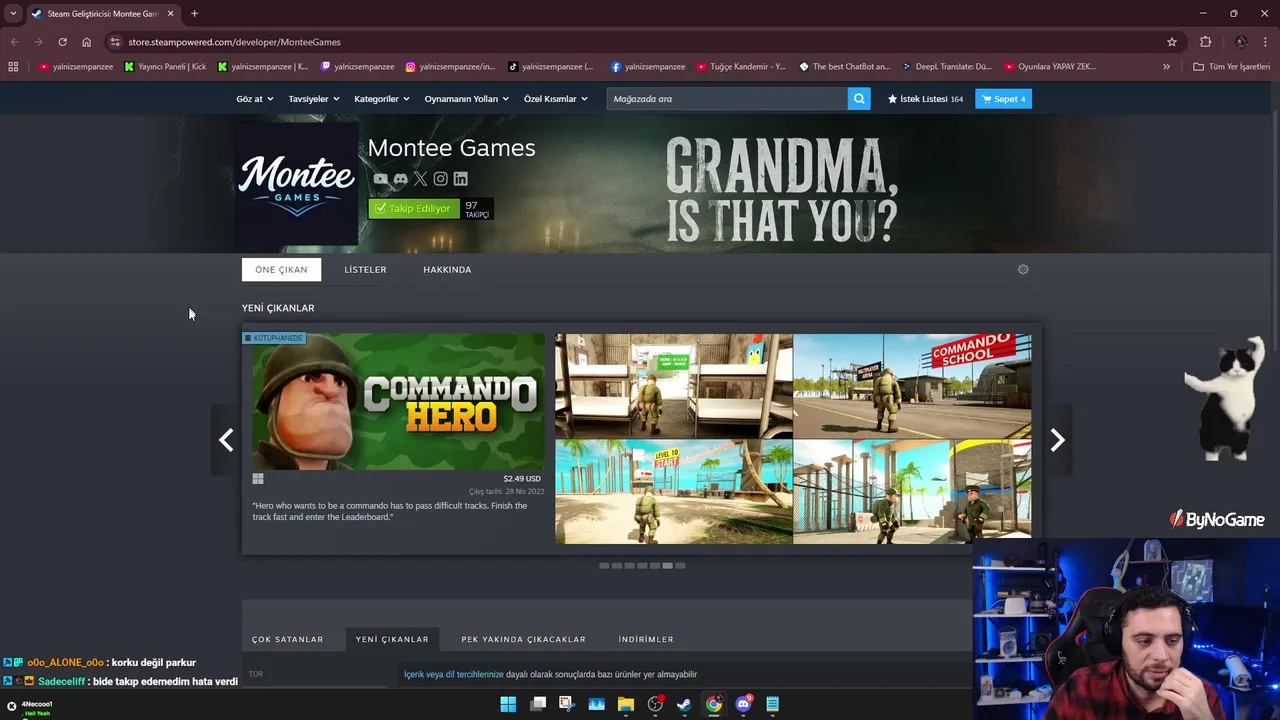Viewport: 1280px width, 720px height.
Task: Open the Montee Games logo avatar
Action: (297, 184)
